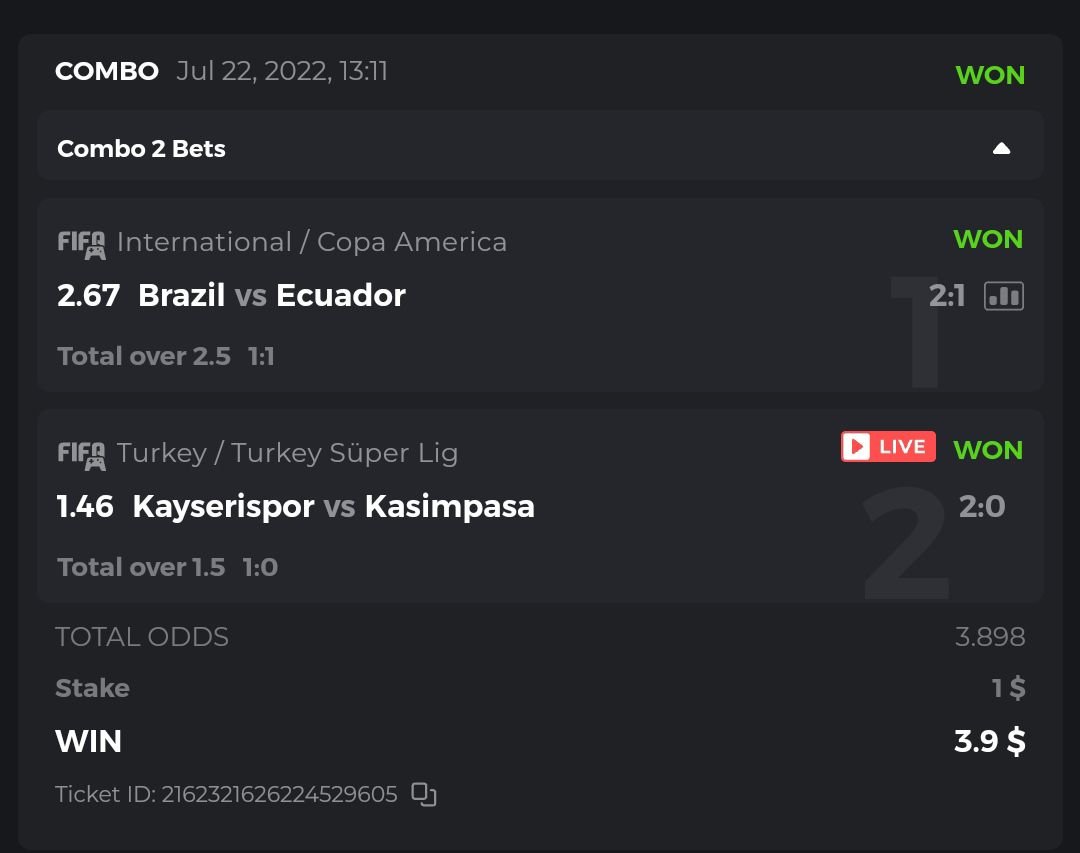
Task: Select Turkey / Turkey Süper Lig label
Action: (x=287, y=453)
